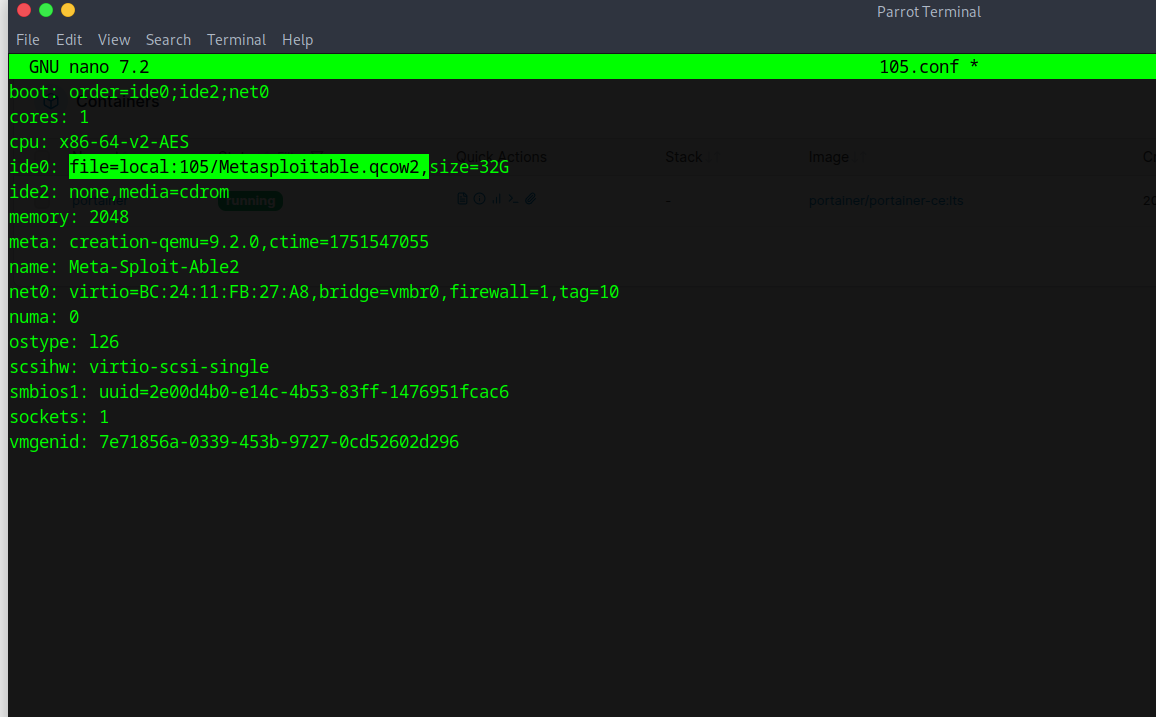Follow the portainer/portainer-ce:lts image link
1156x717 pixels.
click(889, 200)
